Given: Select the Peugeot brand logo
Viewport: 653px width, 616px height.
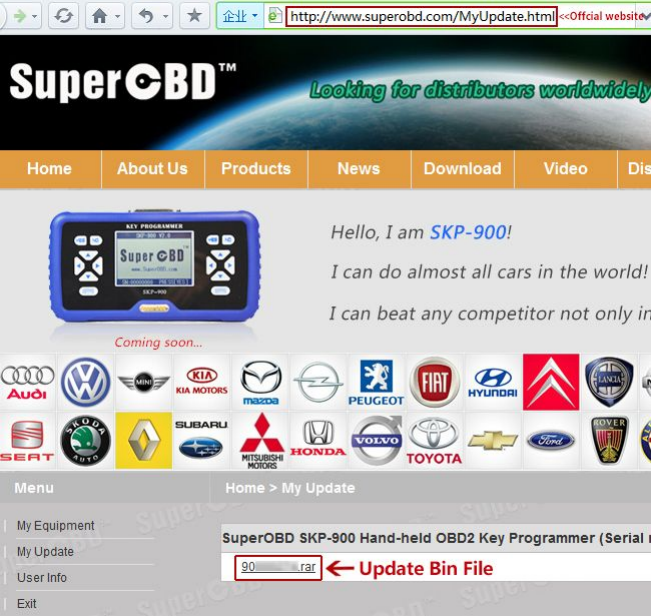Looking at the screenshot, I should [376, 382].
